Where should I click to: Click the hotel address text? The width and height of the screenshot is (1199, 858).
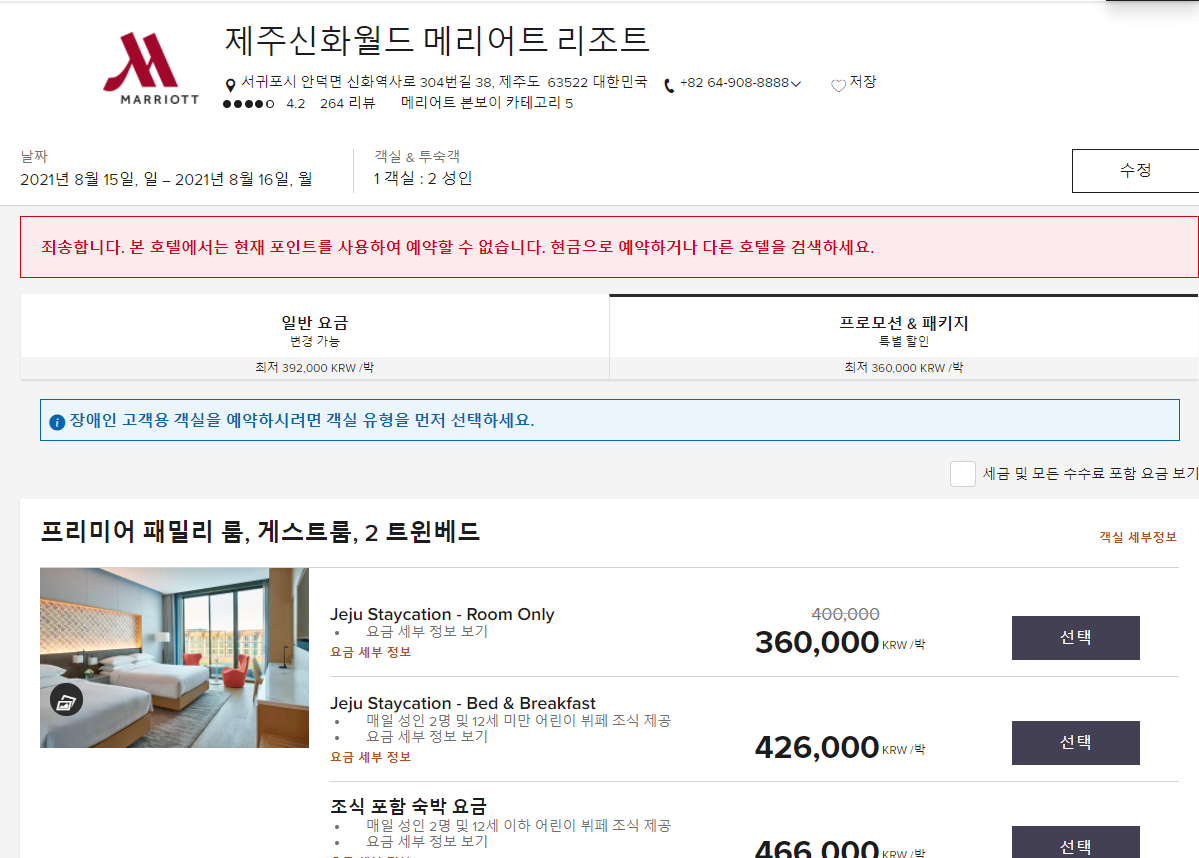point(444,82)
